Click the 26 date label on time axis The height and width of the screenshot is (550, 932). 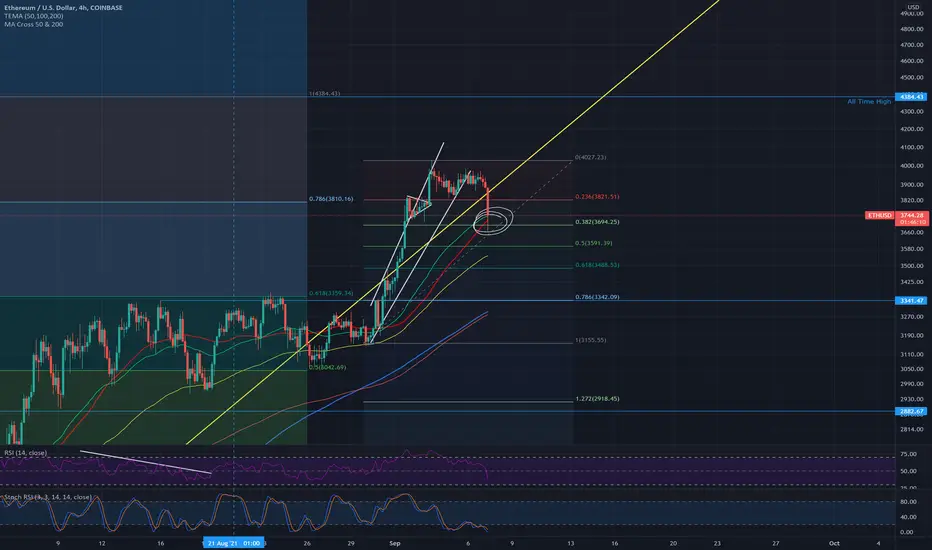(307, 543)
